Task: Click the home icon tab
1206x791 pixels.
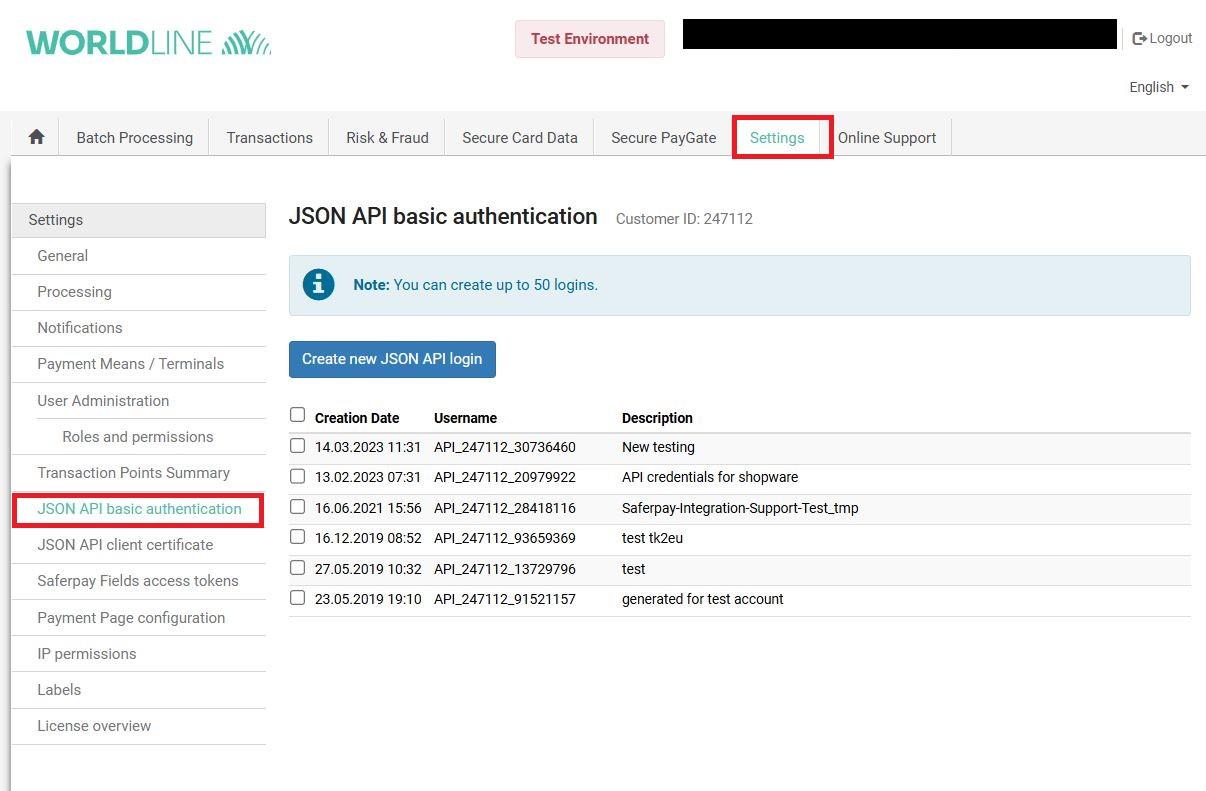Action: click(36, 138)
